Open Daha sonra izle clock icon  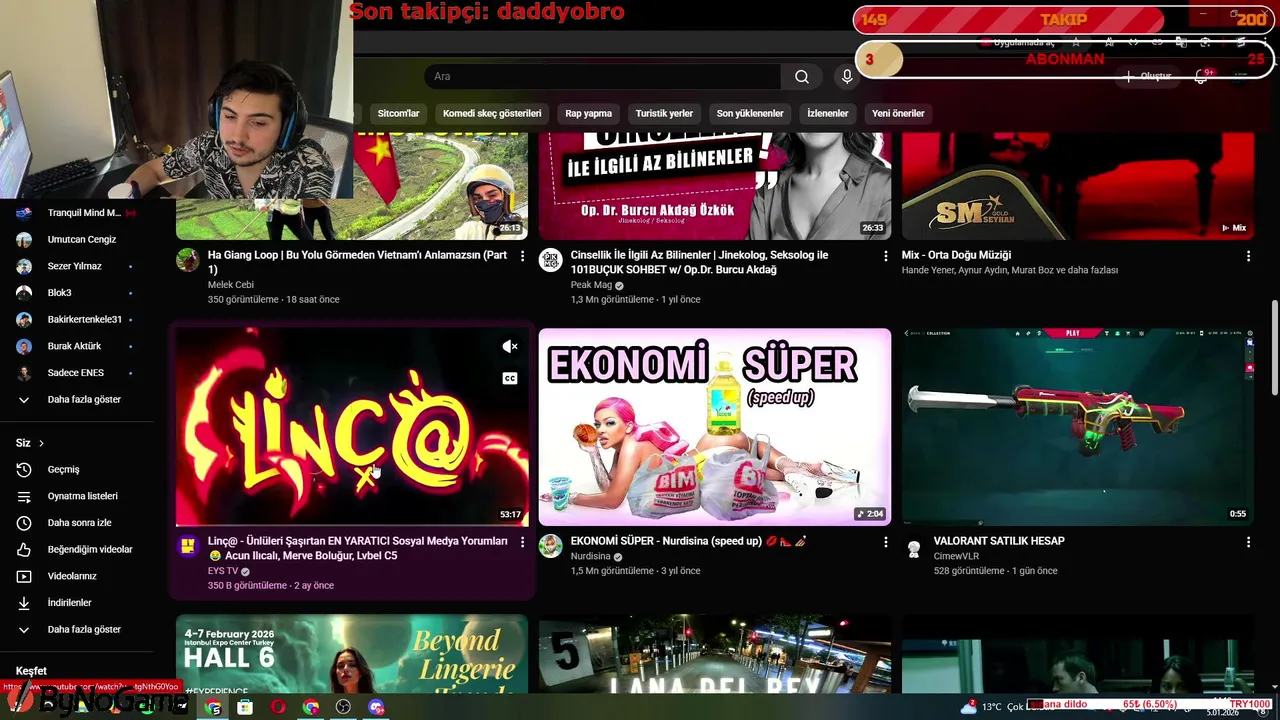24,523
